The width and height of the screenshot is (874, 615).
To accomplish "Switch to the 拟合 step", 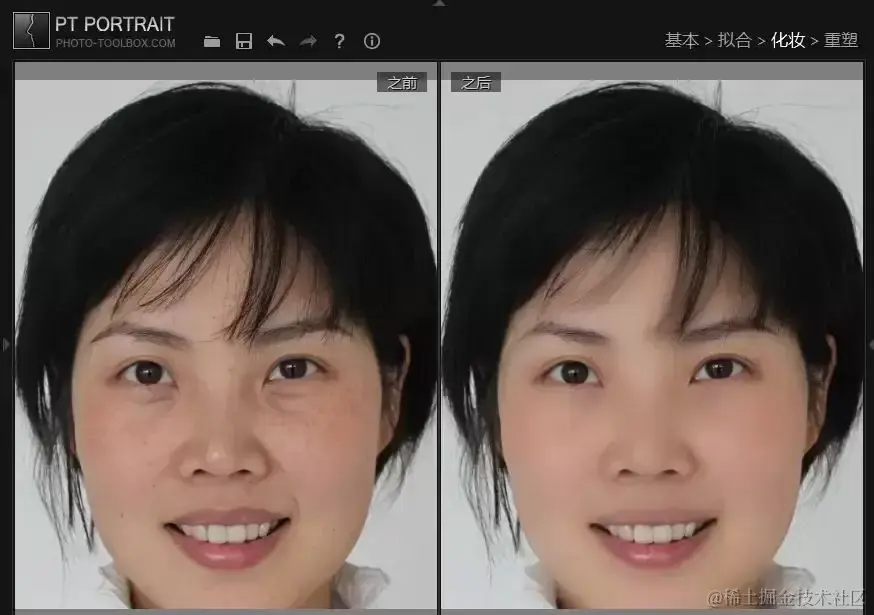I will (734, 40).
